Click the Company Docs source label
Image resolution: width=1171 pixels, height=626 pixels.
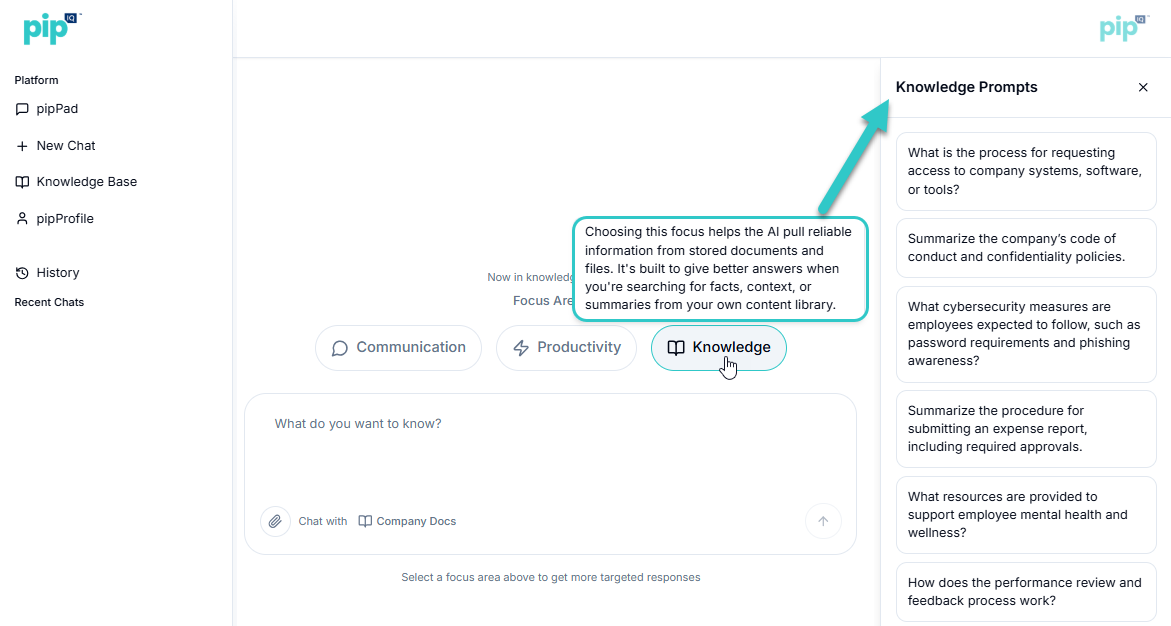pos(415,521)
